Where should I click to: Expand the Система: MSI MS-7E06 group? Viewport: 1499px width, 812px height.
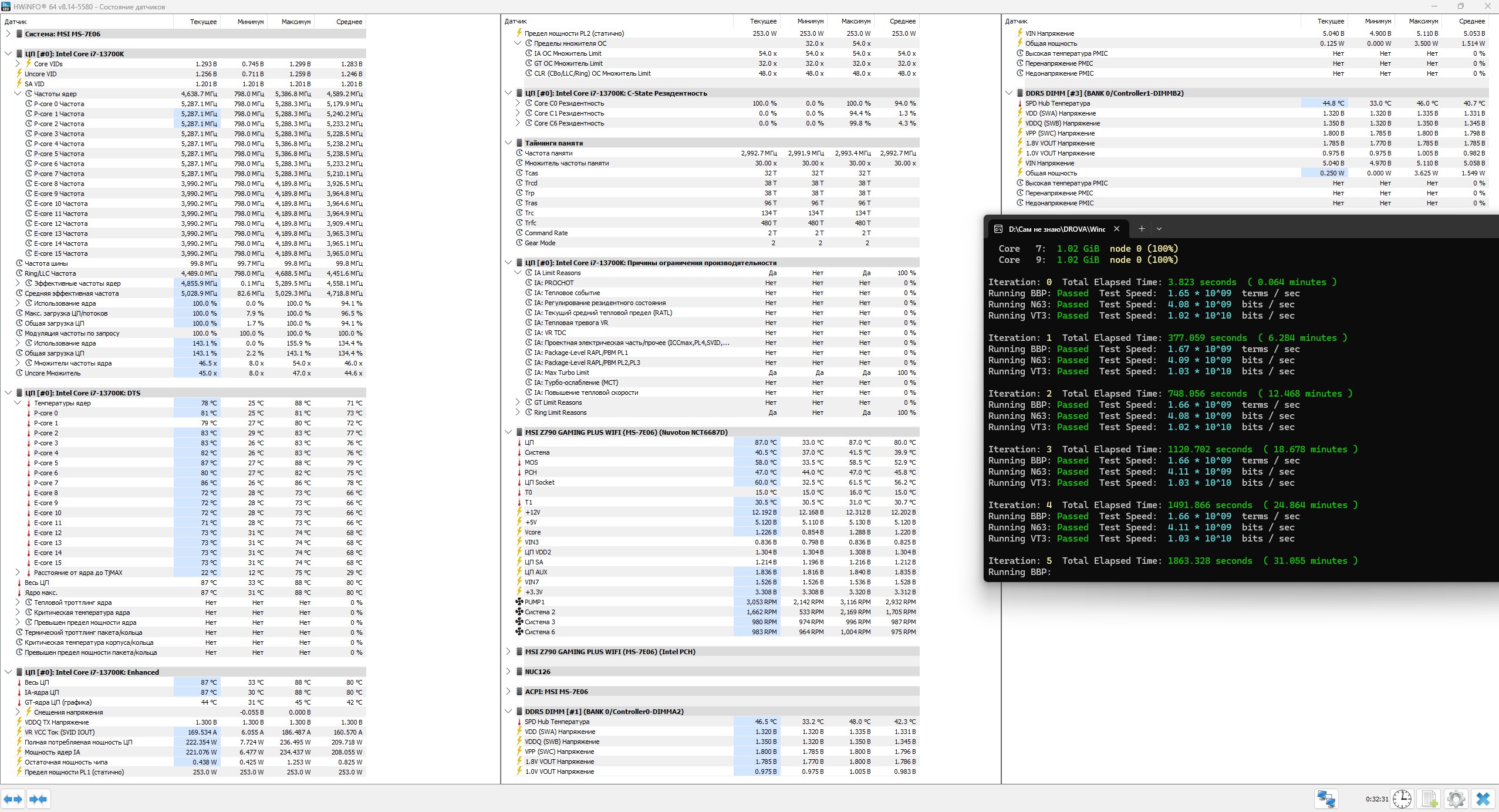pyautogui.click(x=8, y=34)
